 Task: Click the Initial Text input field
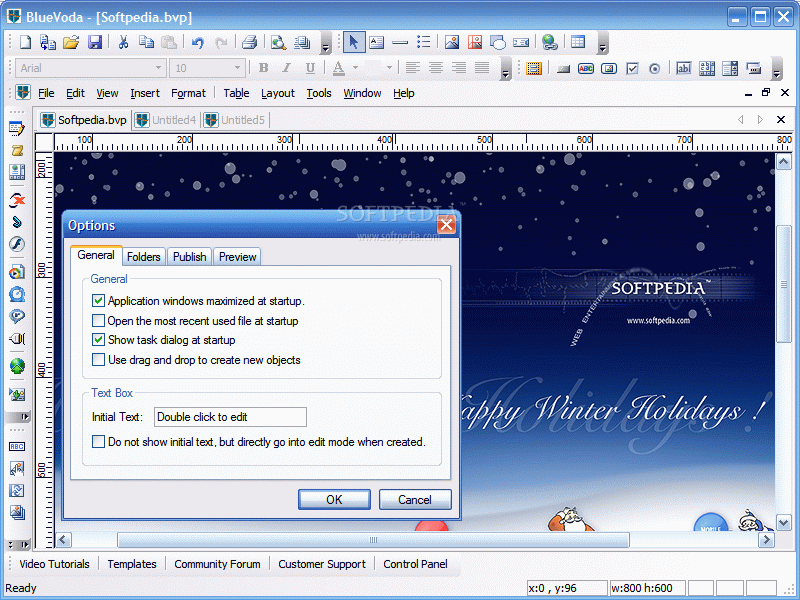click(x=230, y=417)
